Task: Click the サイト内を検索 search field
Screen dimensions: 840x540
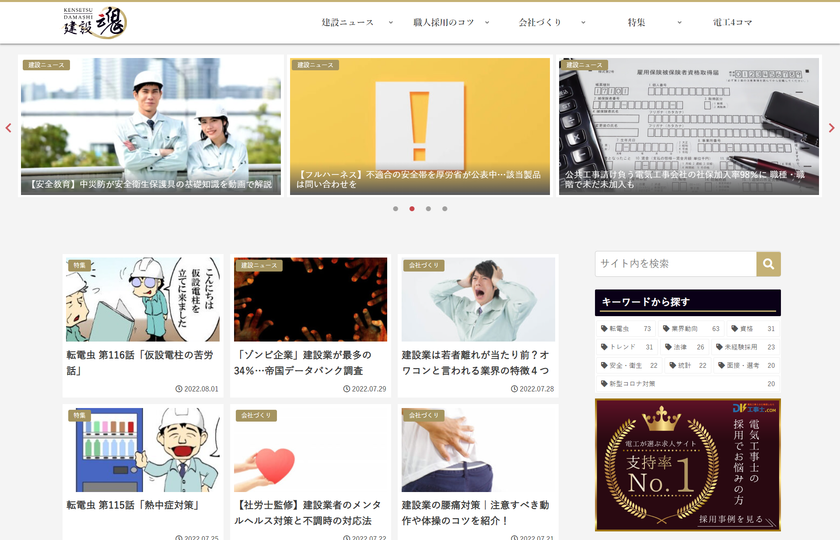Action: [676, 264]
